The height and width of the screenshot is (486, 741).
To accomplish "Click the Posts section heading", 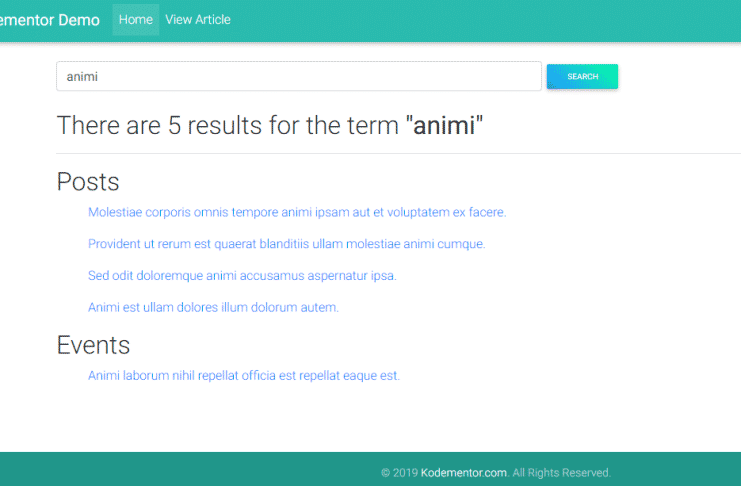I will (x=88, y=182).
